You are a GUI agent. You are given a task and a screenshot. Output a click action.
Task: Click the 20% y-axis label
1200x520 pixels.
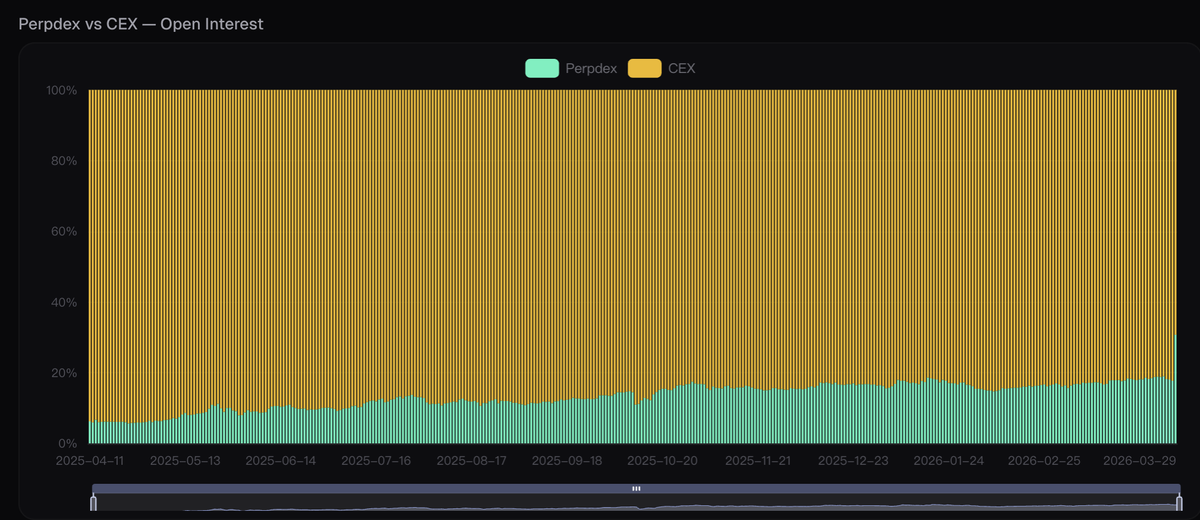pyautogui.click(x=63, y=373)
